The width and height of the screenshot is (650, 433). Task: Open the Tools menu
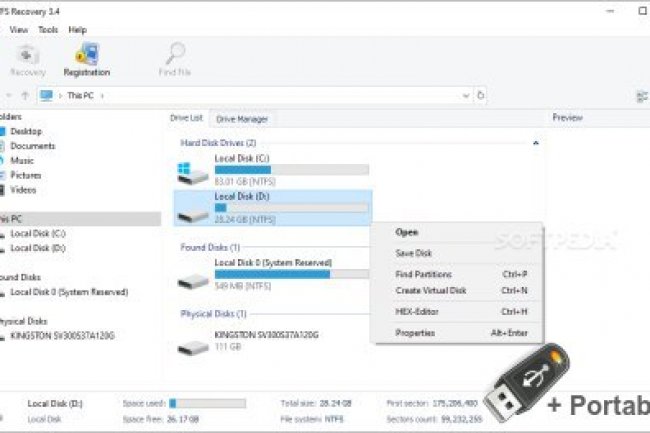[47, 30]
